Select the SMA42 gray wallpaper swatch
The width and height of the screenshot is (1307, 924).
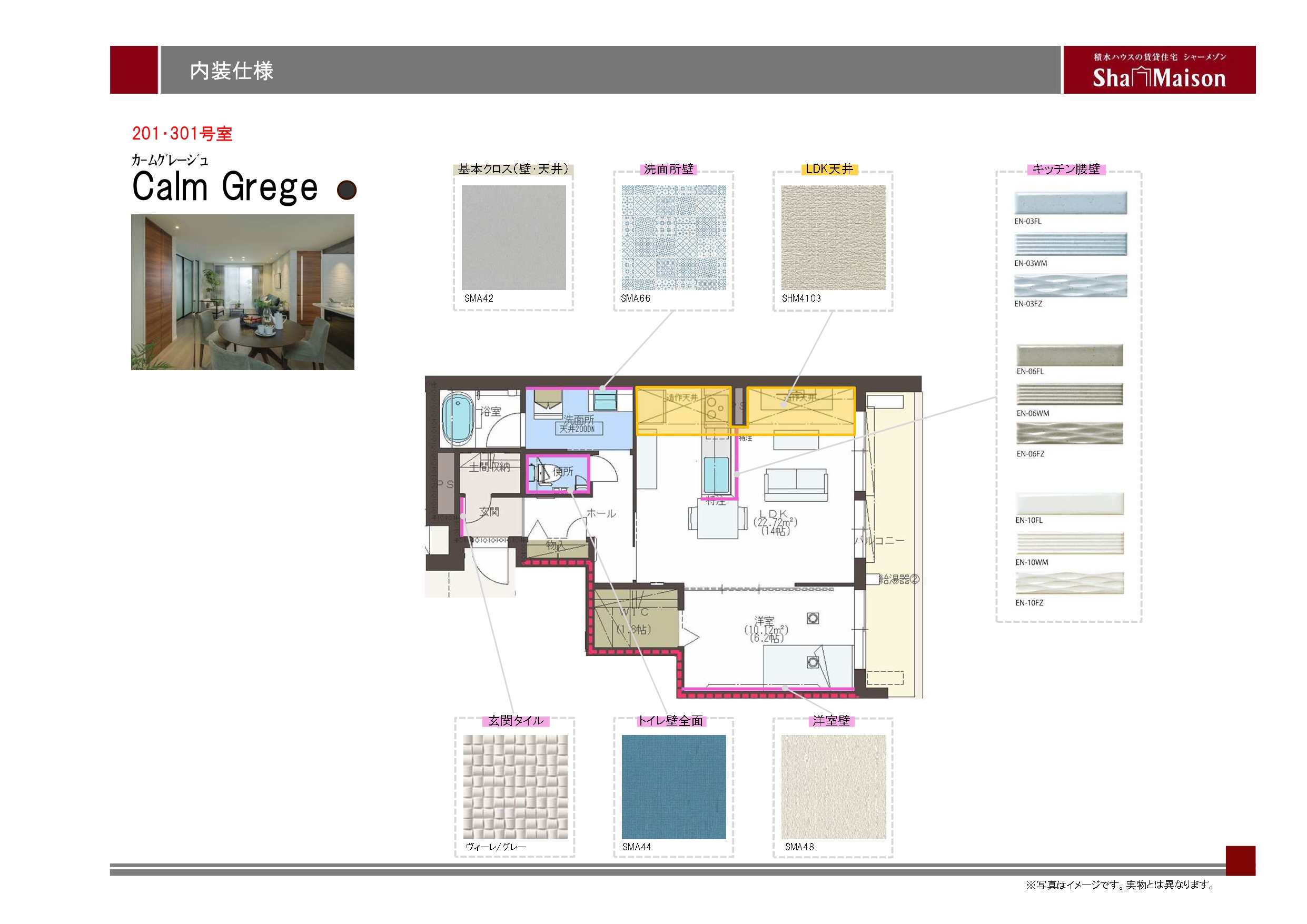[x=513, y=237]
